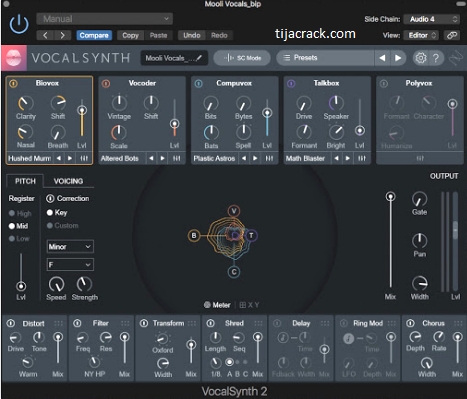Open Vocoder advanced settings sliders icon
This screenshot has height=399, width=467.
176,158
